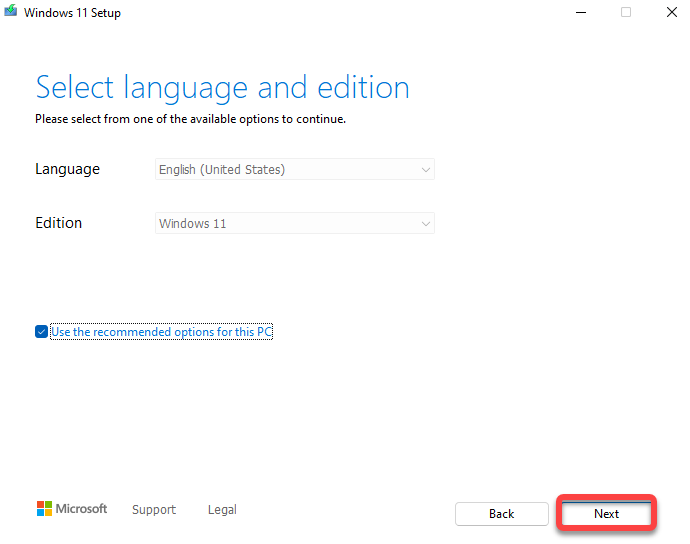Image resolution: width=690 pixels, height=544 pixels.
Task: Open the Edition combo box
Action: pyautogui.click(x=294, y=224)
